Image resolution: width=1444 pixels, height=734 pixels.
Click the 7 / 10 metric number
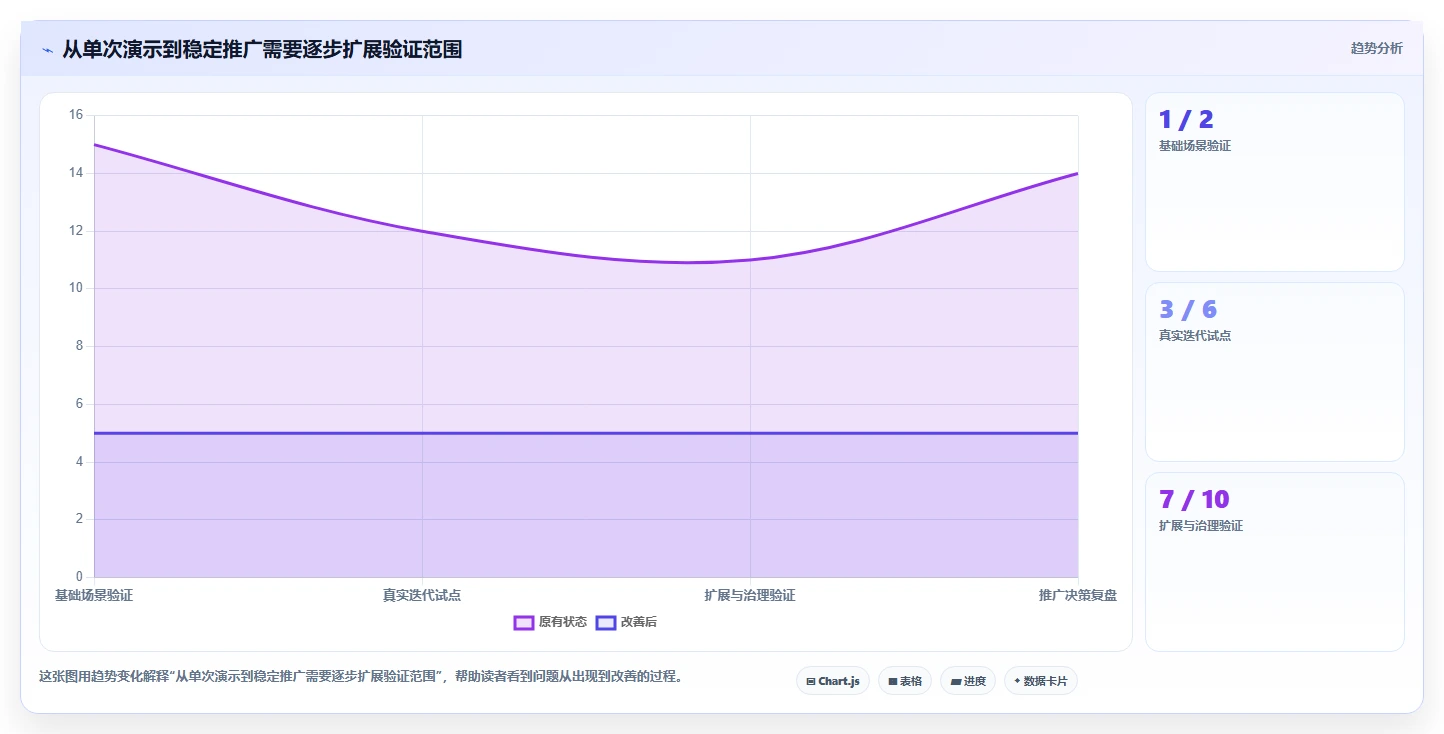[x=1194, y=500]
